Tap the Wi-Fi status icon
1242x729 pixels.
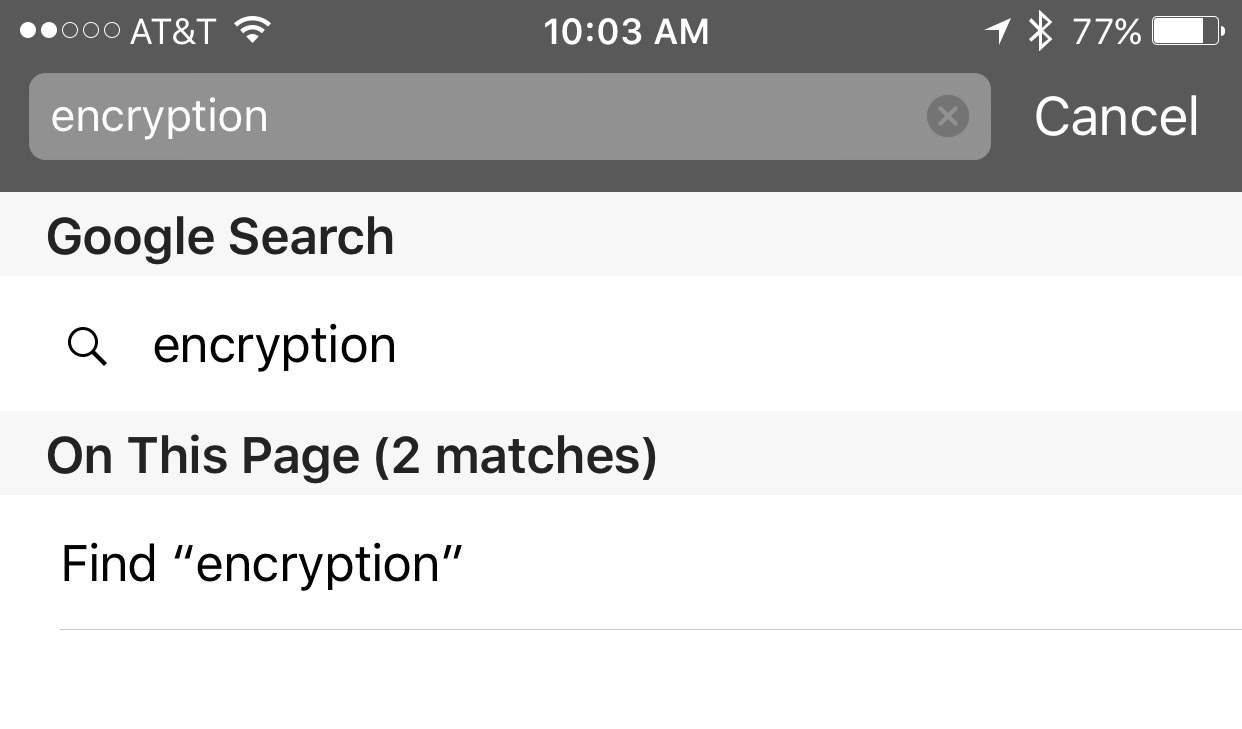coord(254,30)
